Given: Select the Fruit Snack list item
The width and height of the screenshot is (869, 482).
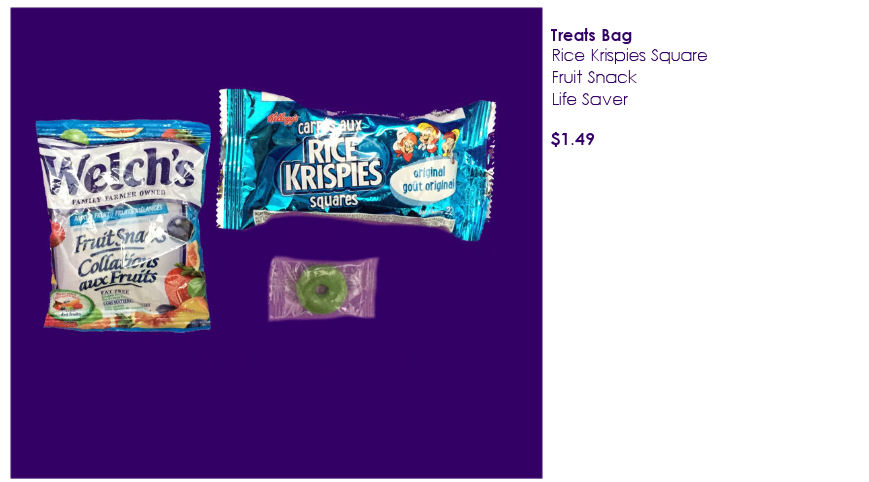Looking at the screenshot, I should coord(594,77).
